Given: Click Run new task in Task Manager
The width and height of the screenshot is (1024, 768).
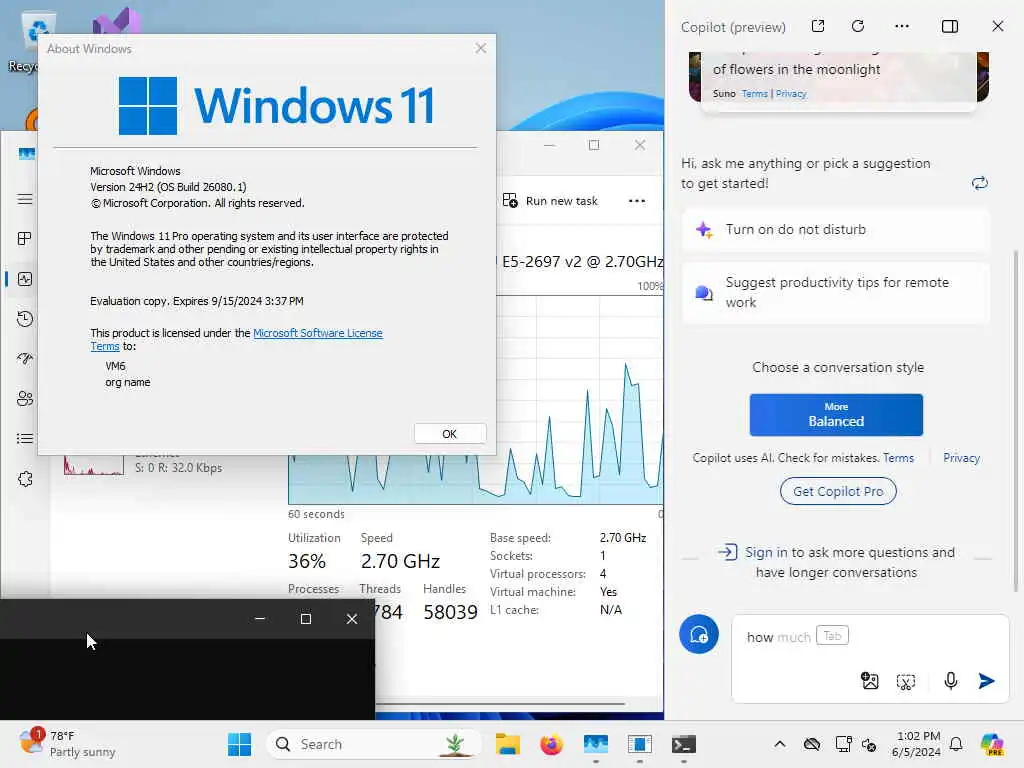Looking at the screenshot, I should click(551, 200).
